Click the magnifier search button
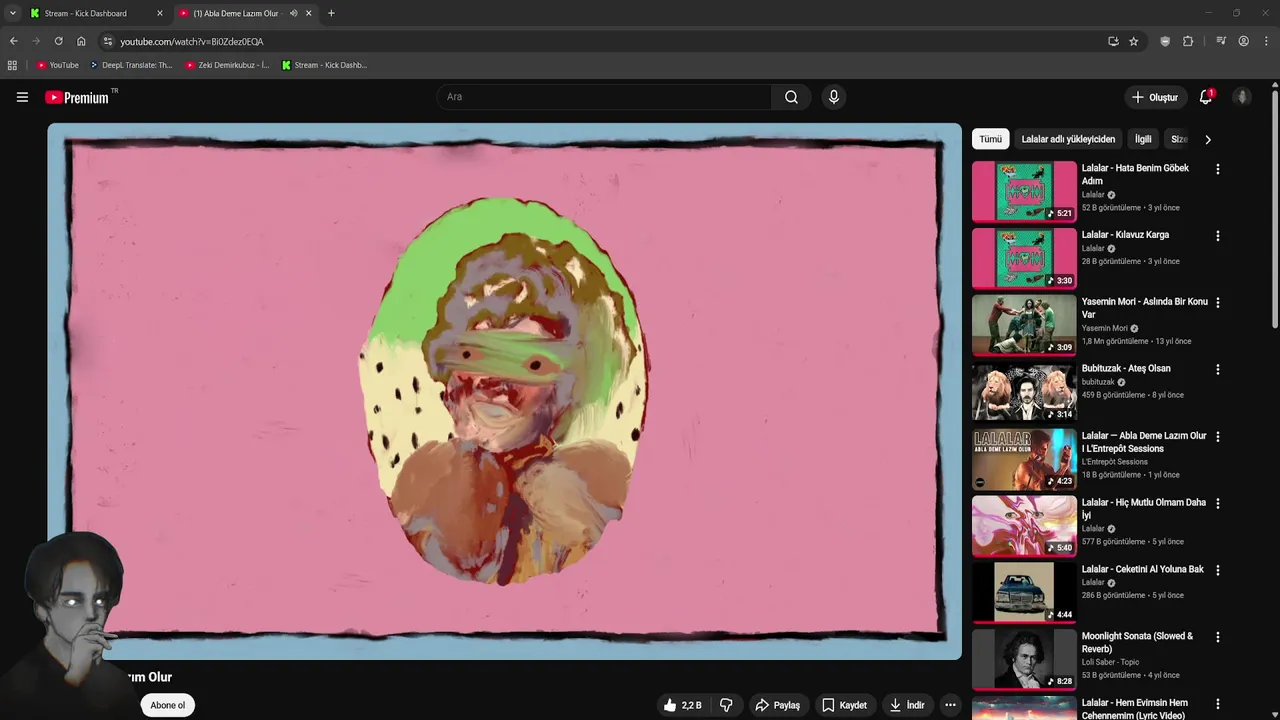1280x720 pixels. [x=791, y=97]
